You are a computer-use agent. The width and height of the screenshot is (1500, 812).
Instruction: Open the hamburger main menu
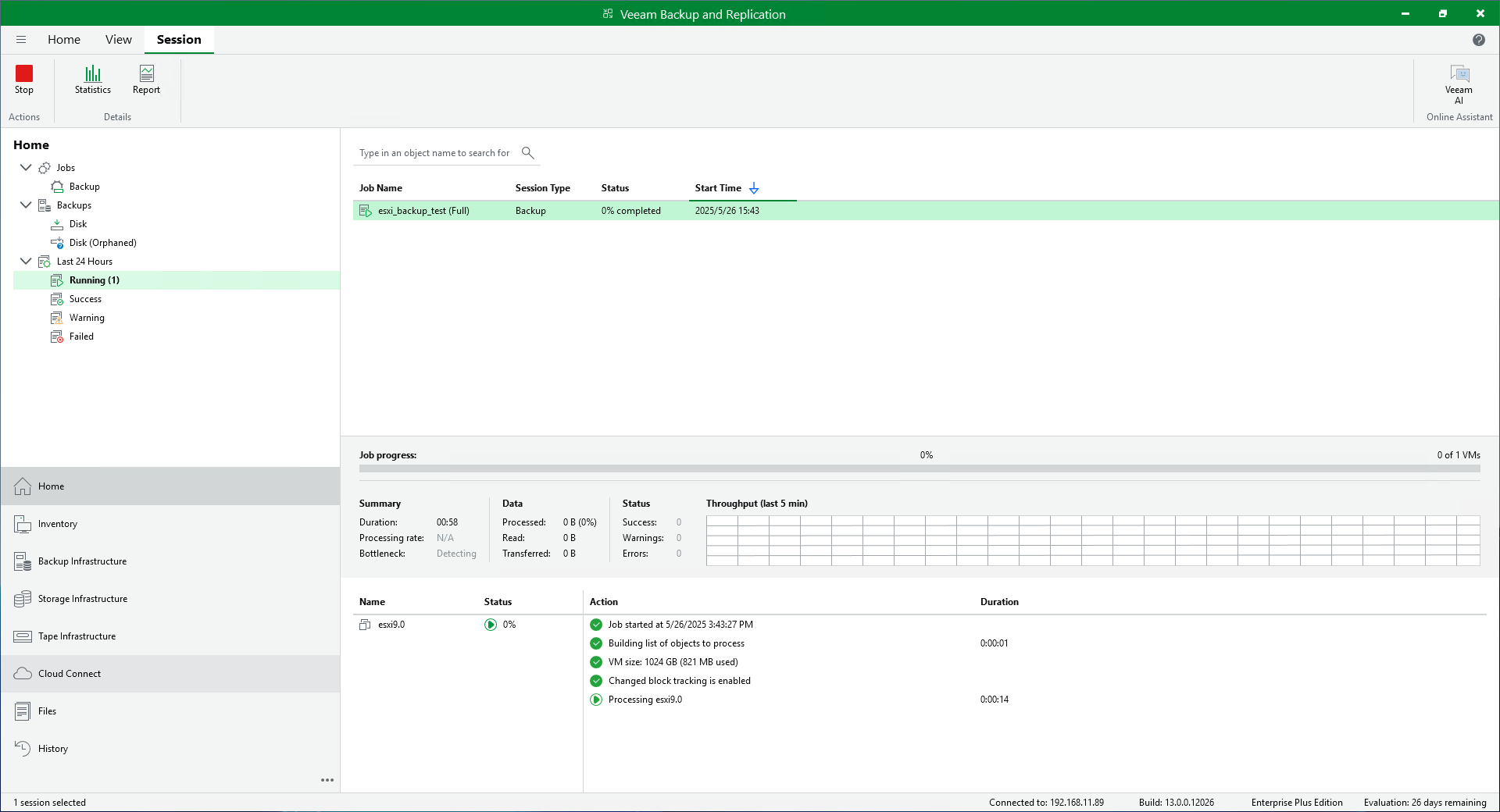(x=21, y=40)
